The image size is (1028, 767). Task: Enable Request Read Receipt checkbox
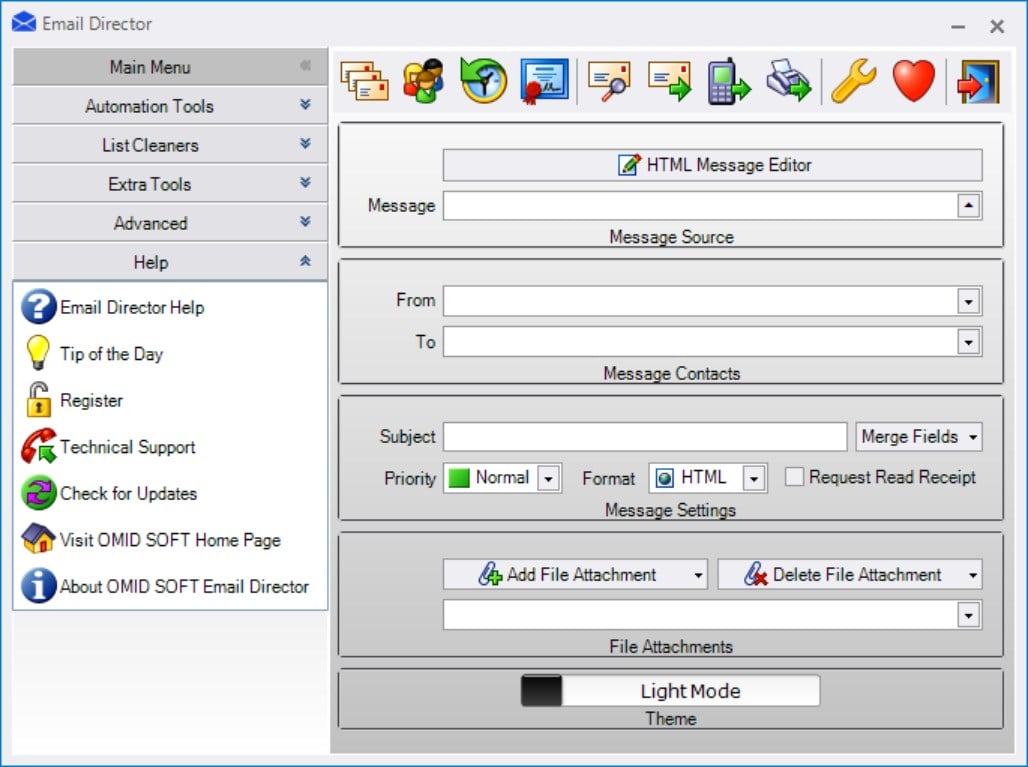[794, 477]
